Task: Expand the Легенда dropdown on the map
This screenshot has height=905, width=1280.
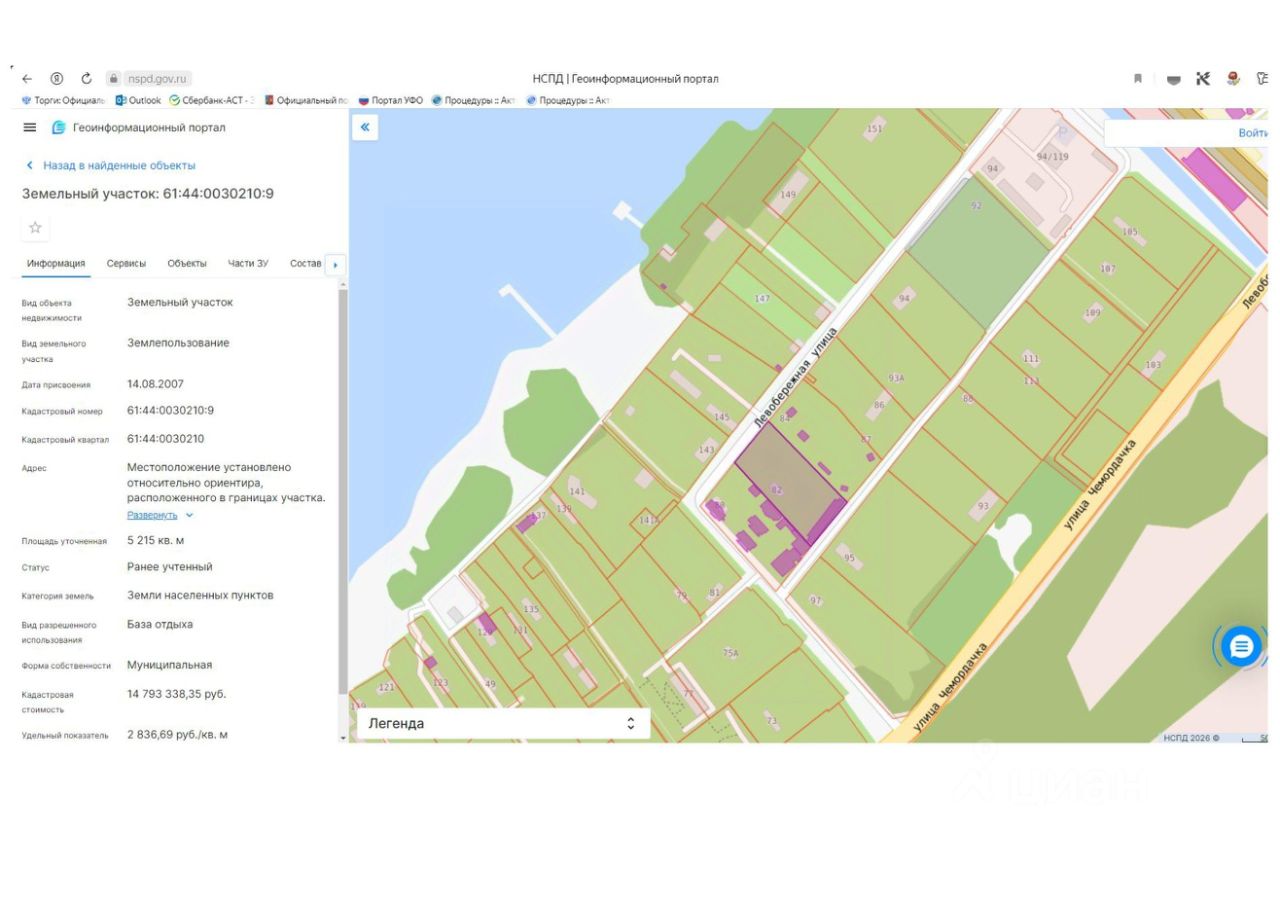Action: [503, 723]
